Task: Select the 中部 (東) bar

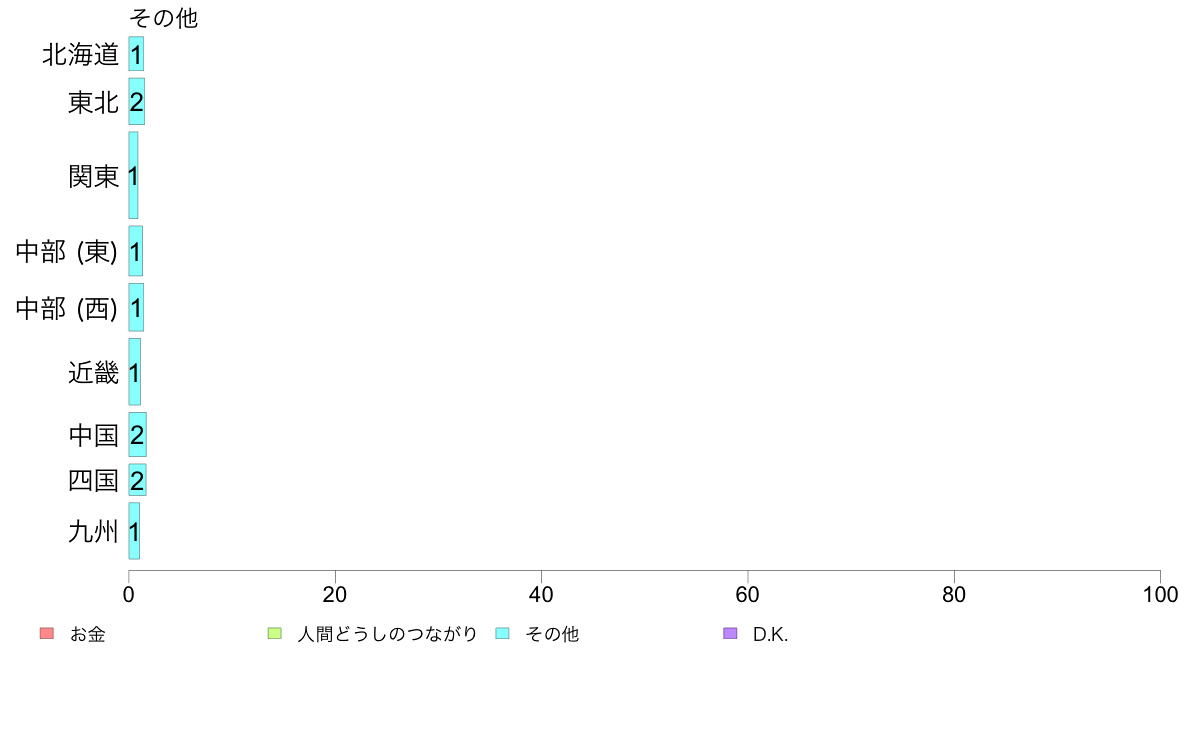Action: [x=136, y=251]
